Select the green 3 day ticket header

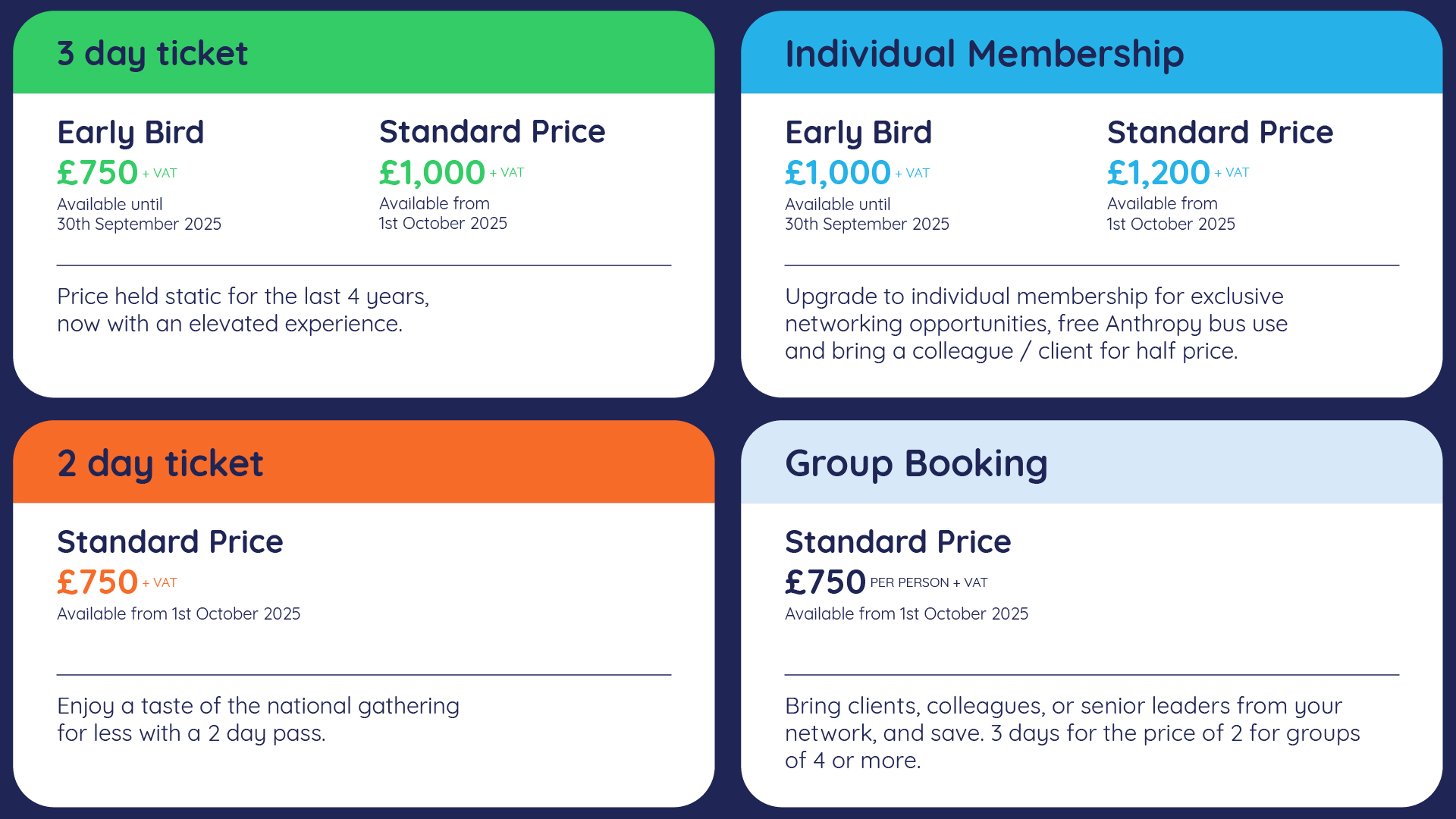pyautogui.click(x=364, y=52)
